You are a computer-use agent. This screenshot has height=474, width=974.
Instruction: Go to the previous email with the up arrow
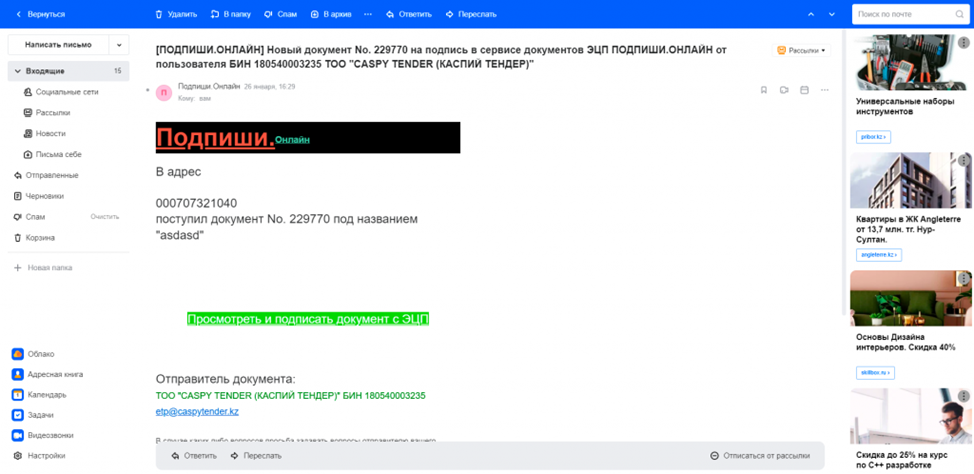(811, 14)
